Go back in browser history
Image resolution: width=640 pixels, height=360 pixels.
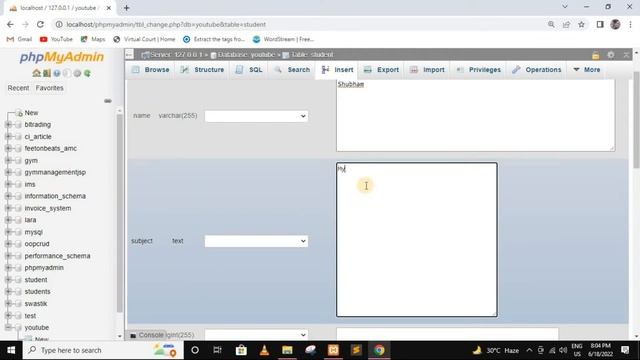(x=10, y=24)
